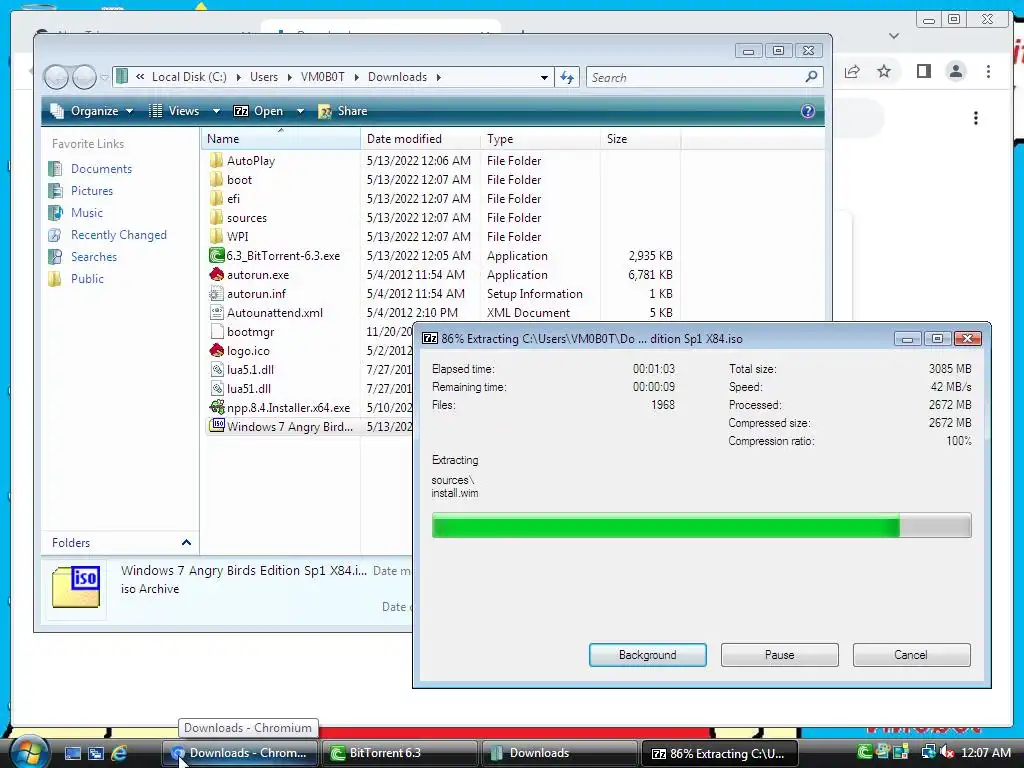The width and height of the screenshot is (1024, 768).
Task: Open dropdown arrow next to Open
Action: click(300, 111)
